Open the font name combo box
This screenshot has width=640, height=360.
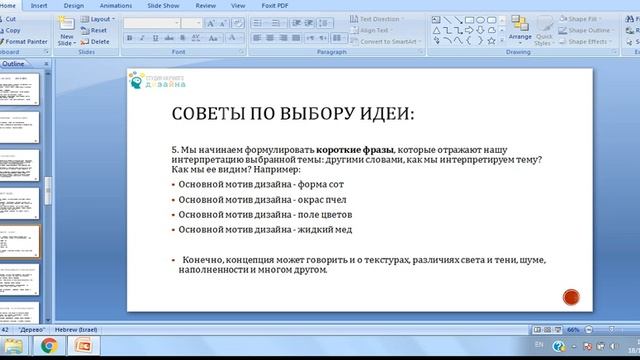(152, 23)
